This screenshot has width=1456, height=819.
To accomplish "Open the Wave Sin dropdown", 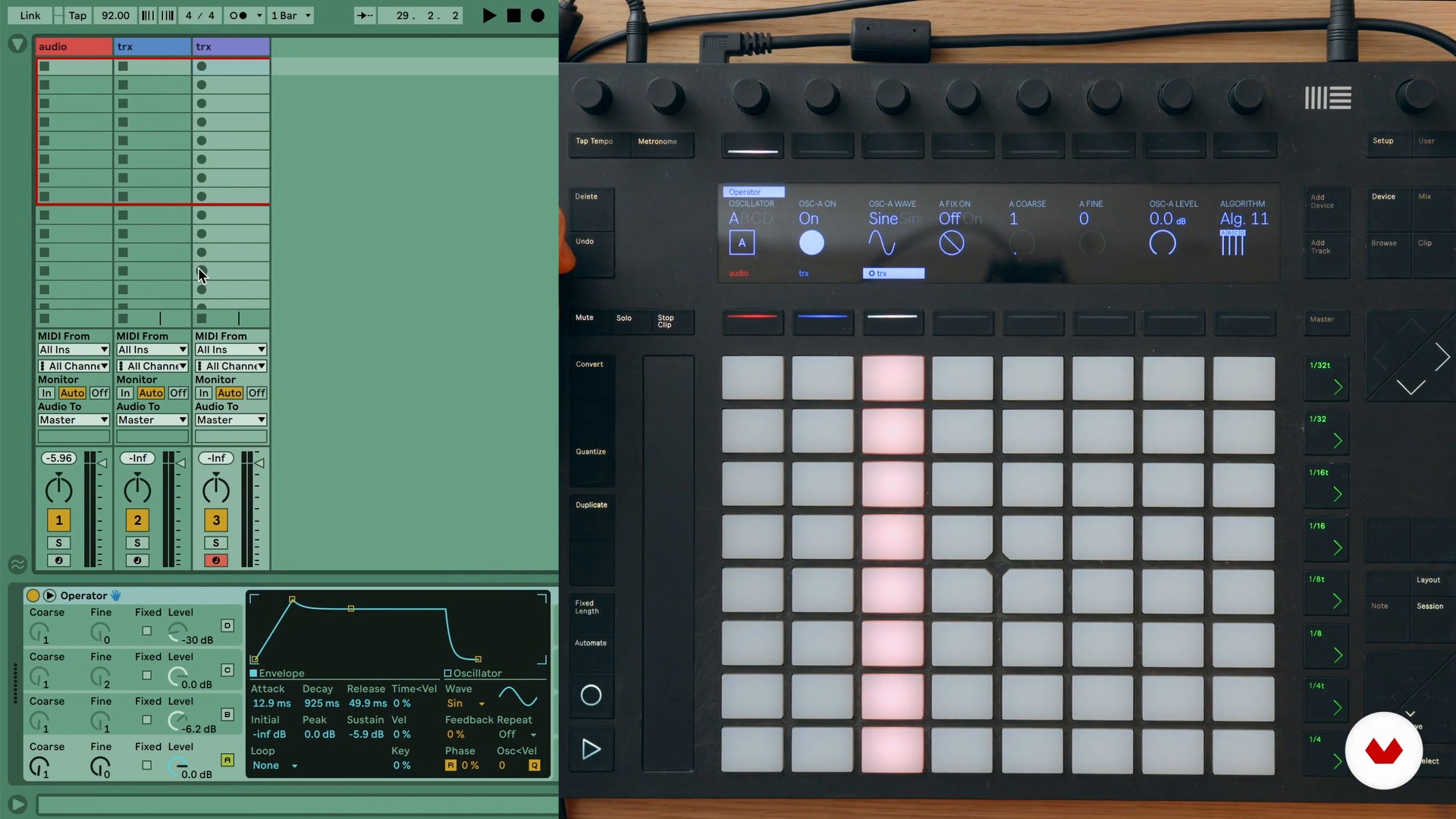I will point(465,704).
